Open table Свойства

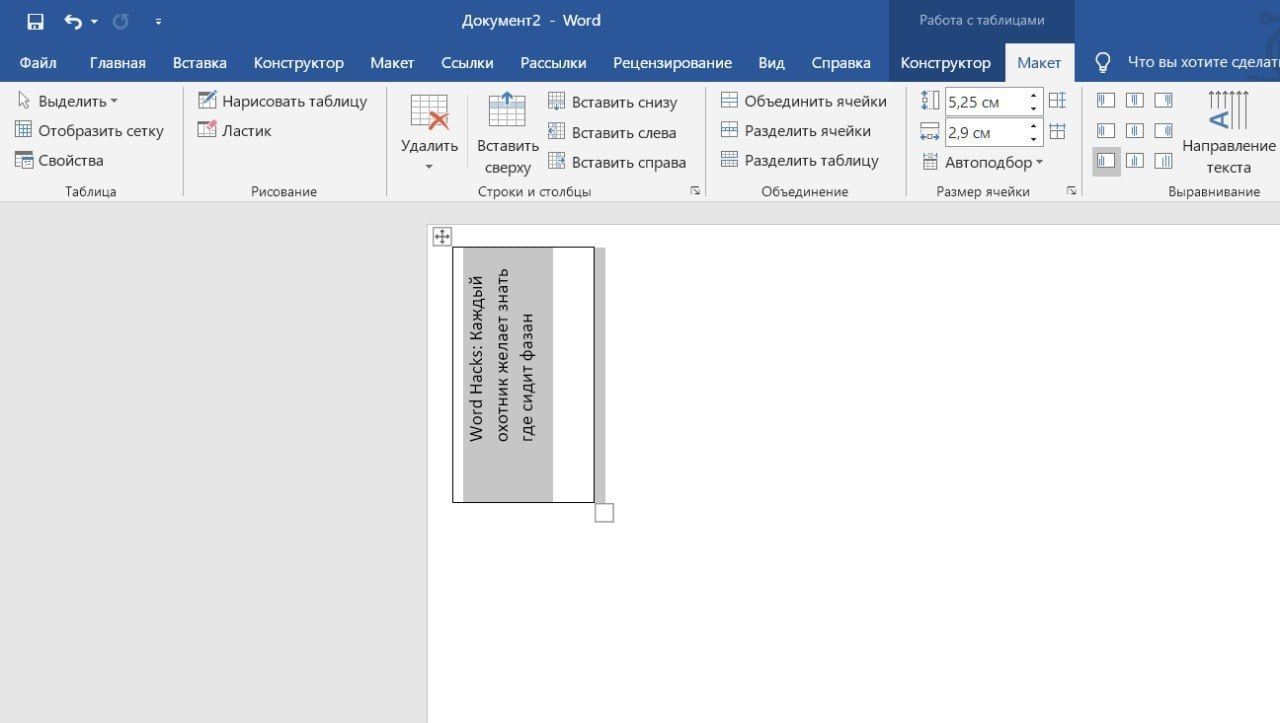tap(59, 160)
